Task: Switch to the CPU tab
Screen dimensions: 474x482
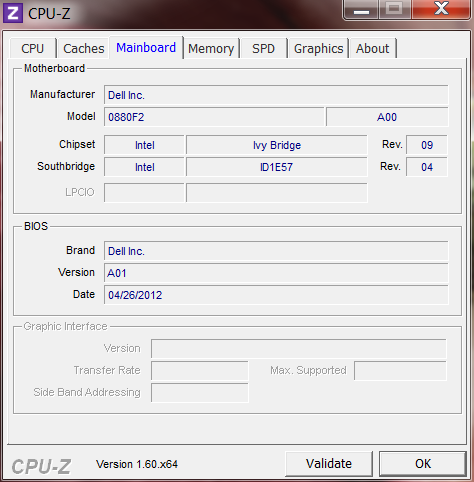Action: pyautogui.click(x=33, y=49)
